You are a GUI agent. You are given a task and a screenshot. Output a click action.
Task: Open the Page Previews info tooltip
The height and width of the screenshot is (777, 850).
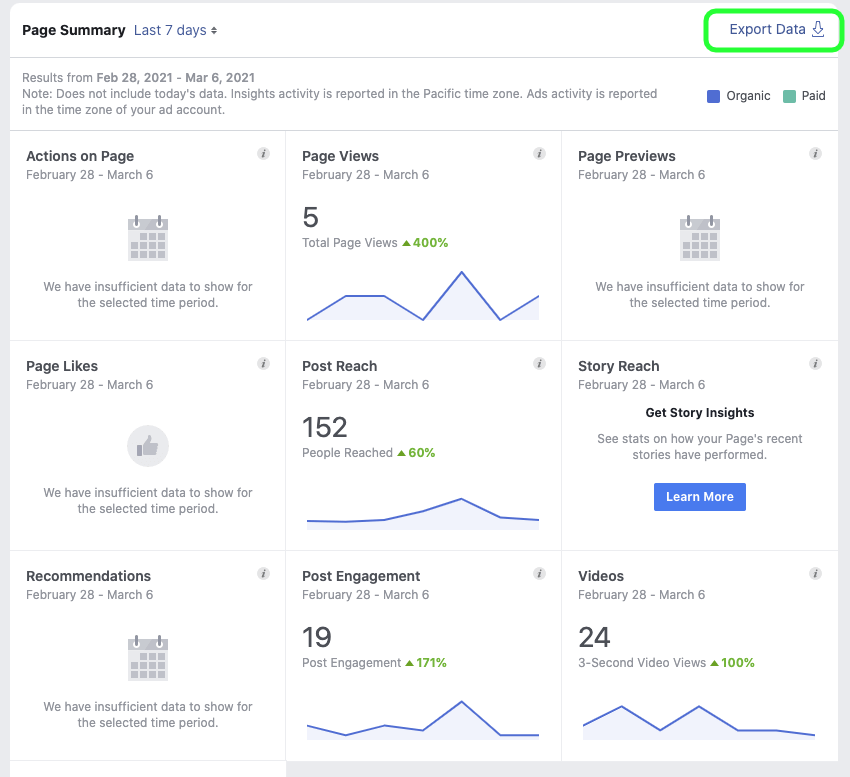point(816,154)
